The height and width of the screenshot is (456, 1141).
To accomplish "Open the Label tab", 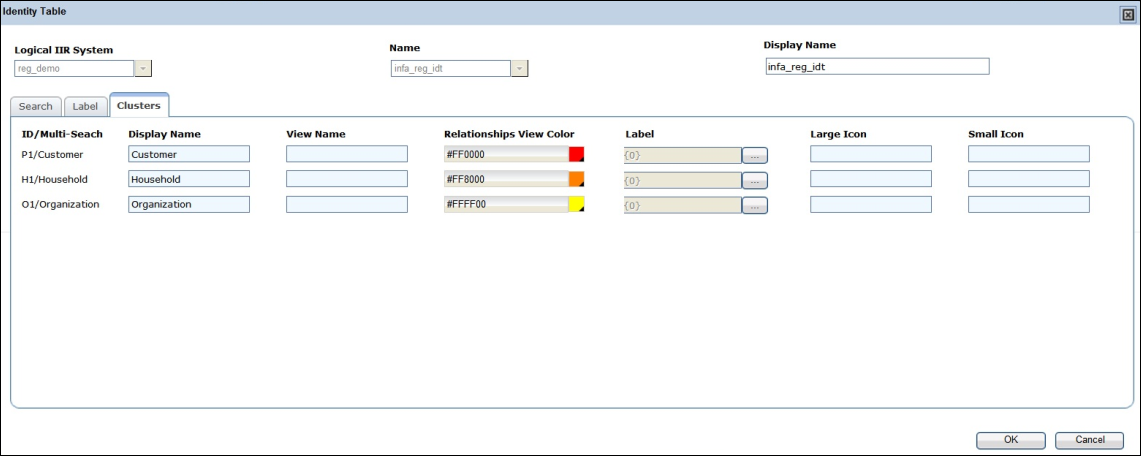I will [x=86, y=106].
